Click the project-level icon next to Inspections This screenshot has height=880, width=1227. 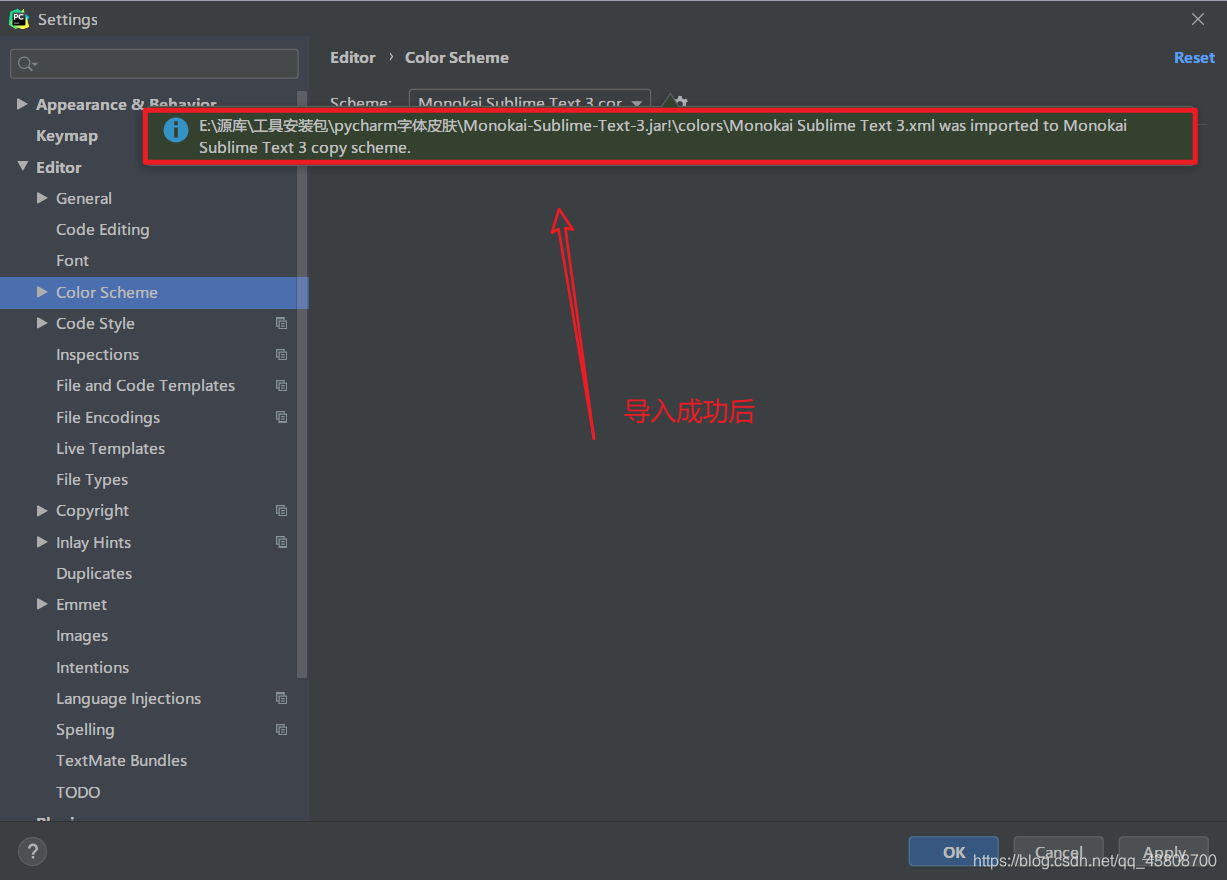282,354
